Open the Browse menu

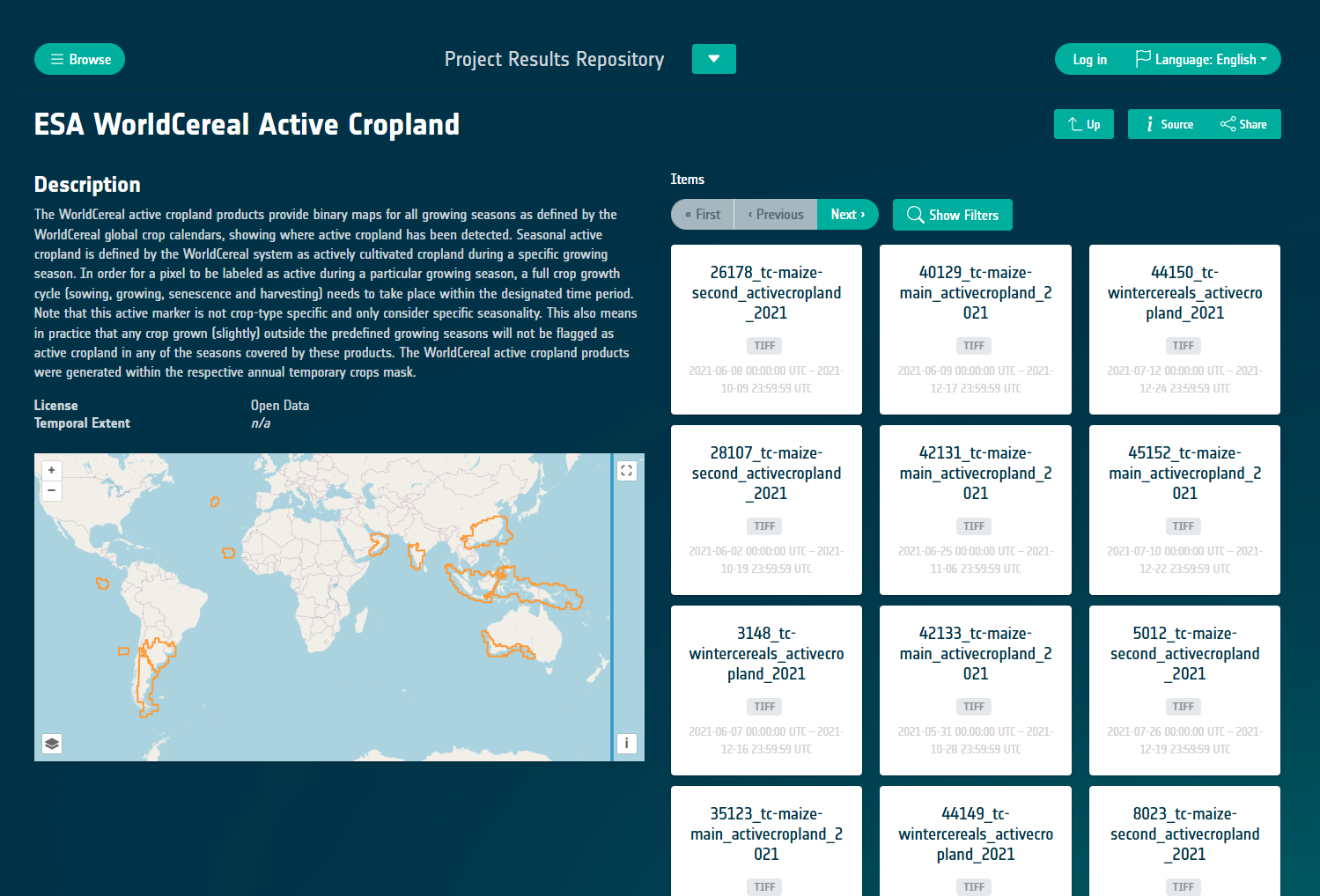click(80, 60)
